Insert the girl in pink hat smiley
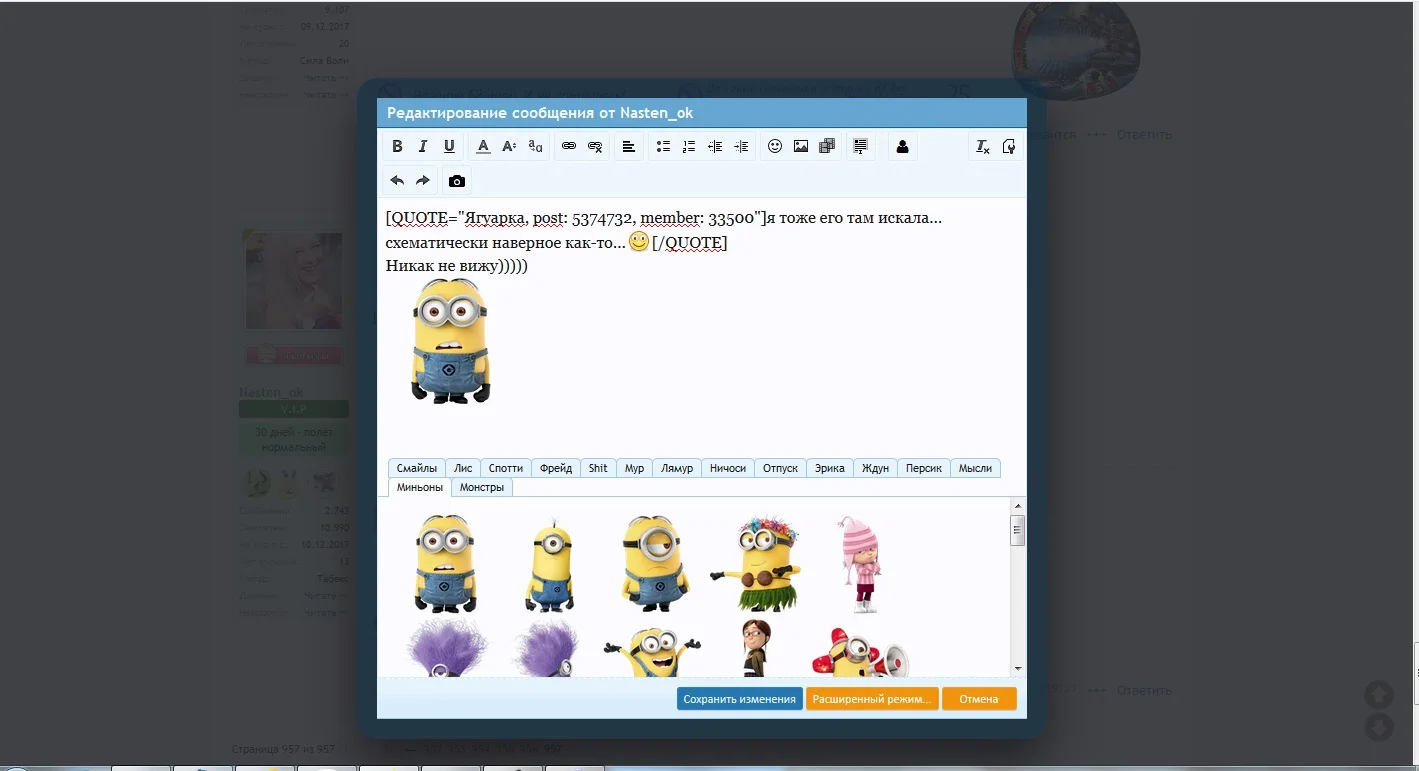Screen dimensions: 1419x771 tap(859, 564)
